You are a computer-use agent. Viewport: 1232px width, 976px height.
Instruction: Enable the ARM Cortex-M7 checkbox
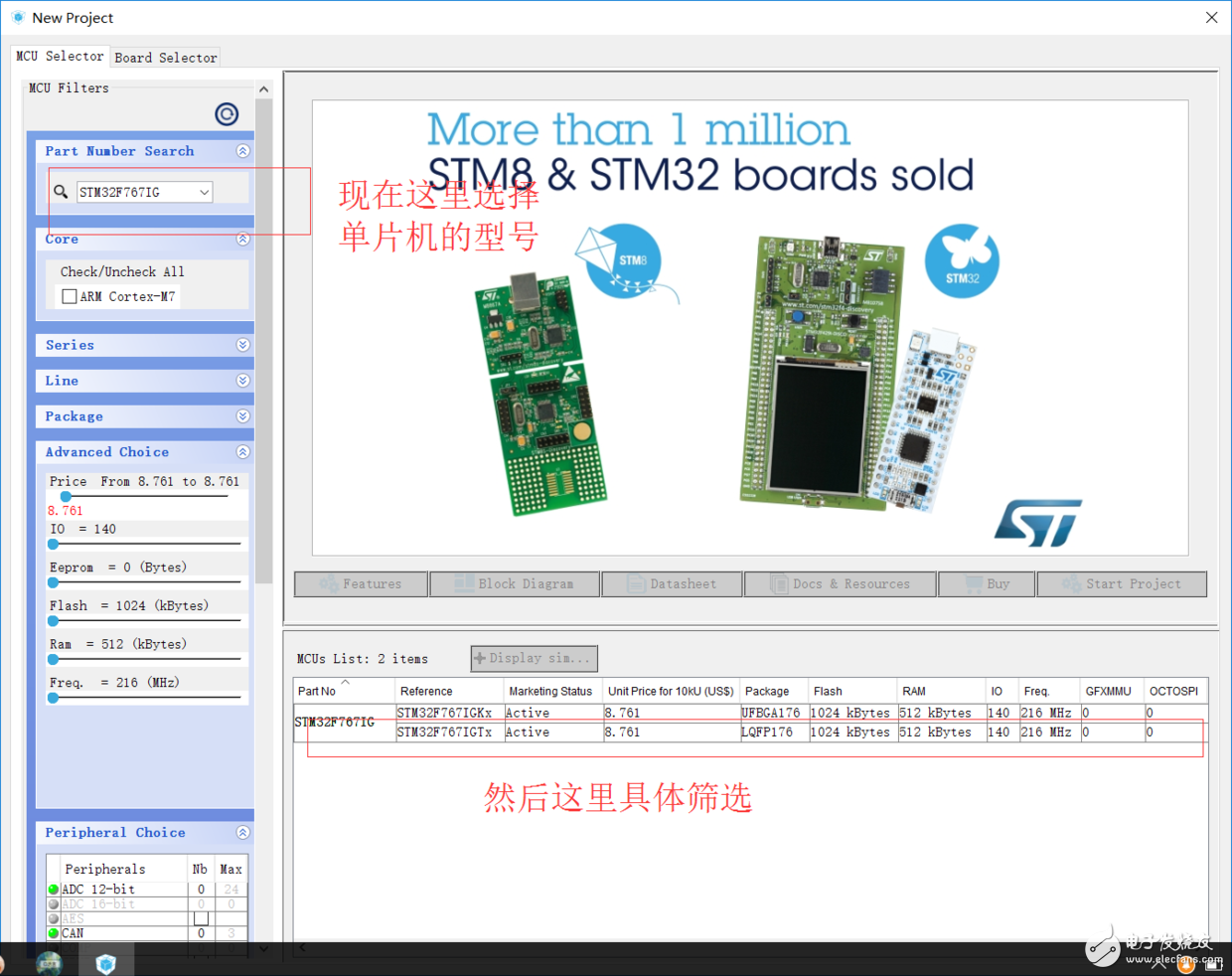(69, 295)
